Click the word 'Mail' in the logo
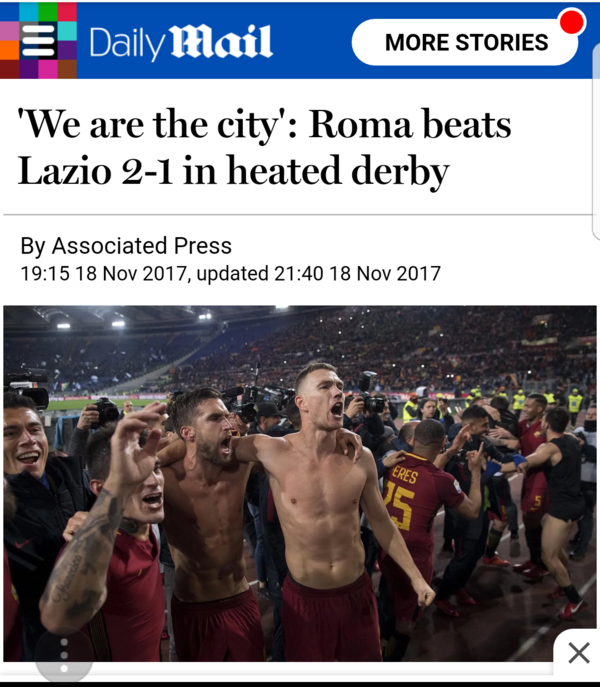The height and width of the screenshot is (687, 600). 221,41
